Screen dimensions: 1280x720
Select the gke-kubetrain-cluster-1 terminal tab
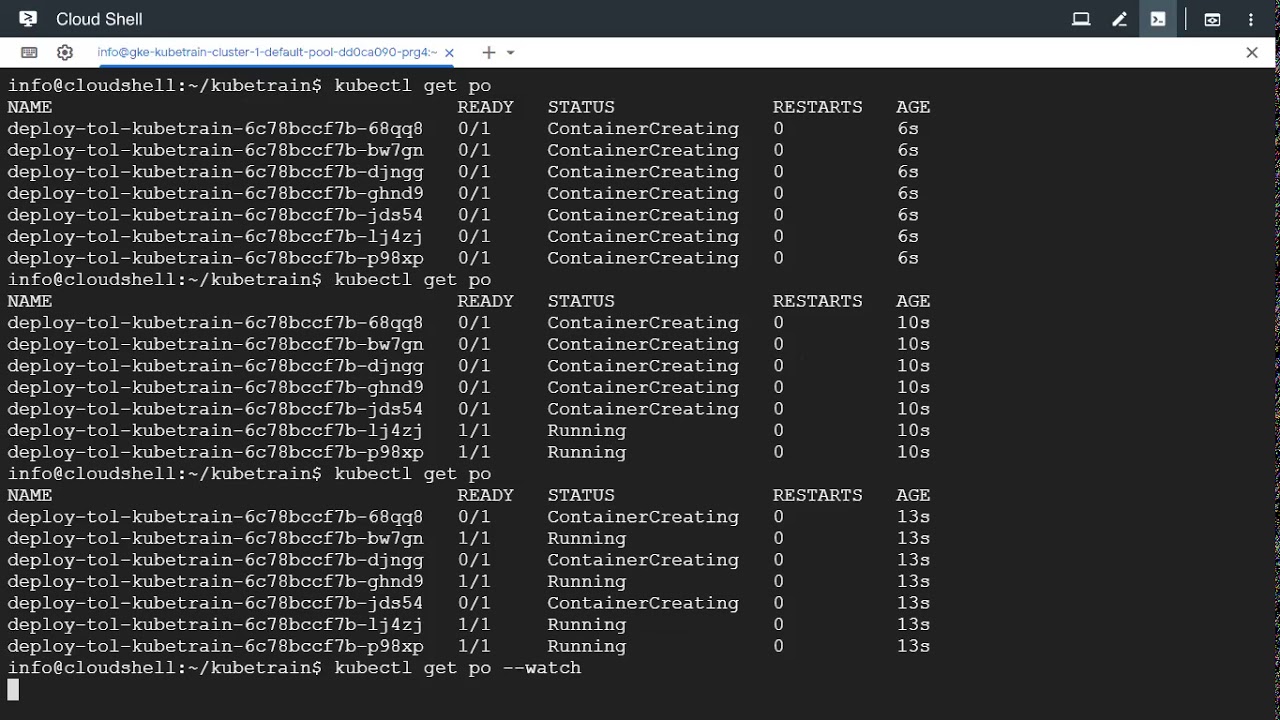pos(267,52)
